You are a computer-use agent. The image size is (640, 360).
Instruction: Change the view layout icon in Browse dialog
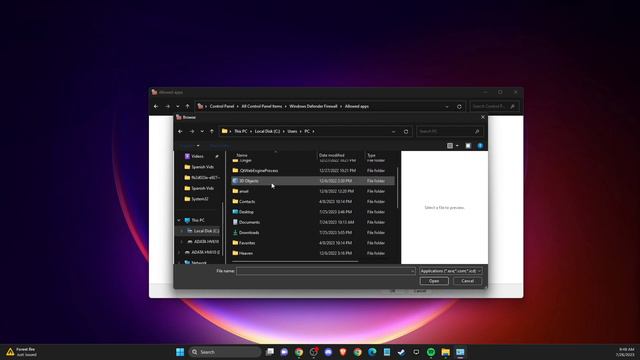pos(450,146)
